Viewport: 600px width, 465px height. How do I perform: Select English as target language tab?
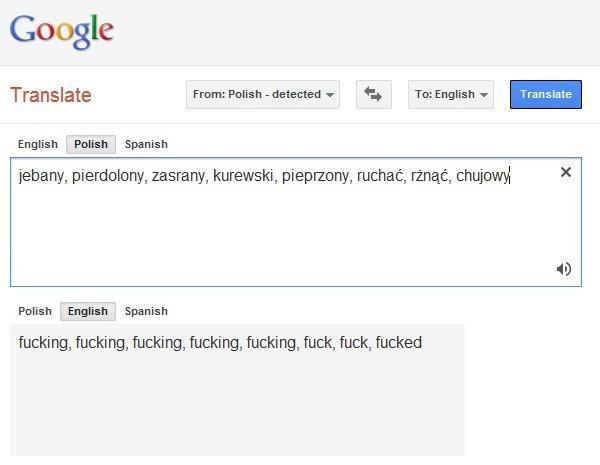88,311
